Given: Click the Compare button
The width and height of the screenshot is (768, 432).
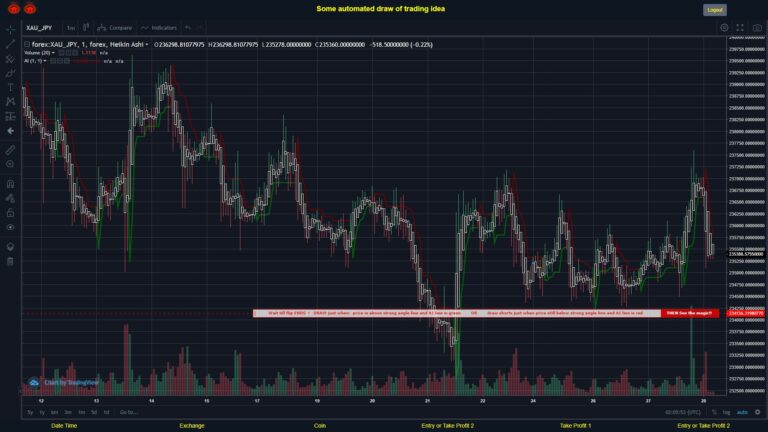Looking at the screenshot, I should tap(115, 28).
